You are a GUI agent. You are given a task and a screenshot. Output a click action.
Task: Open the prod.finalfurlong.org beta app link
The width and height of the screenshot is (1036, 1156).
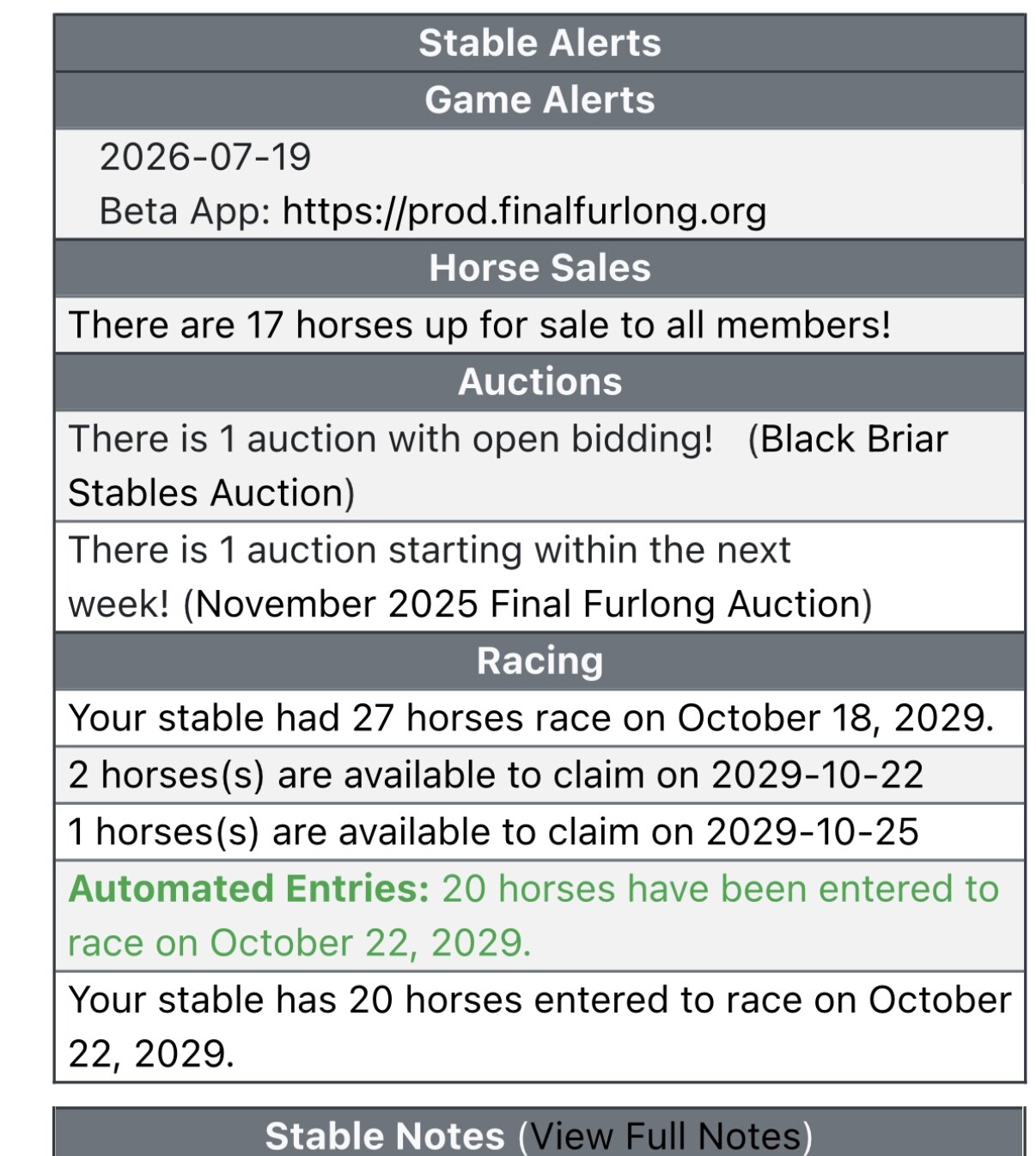524,211
